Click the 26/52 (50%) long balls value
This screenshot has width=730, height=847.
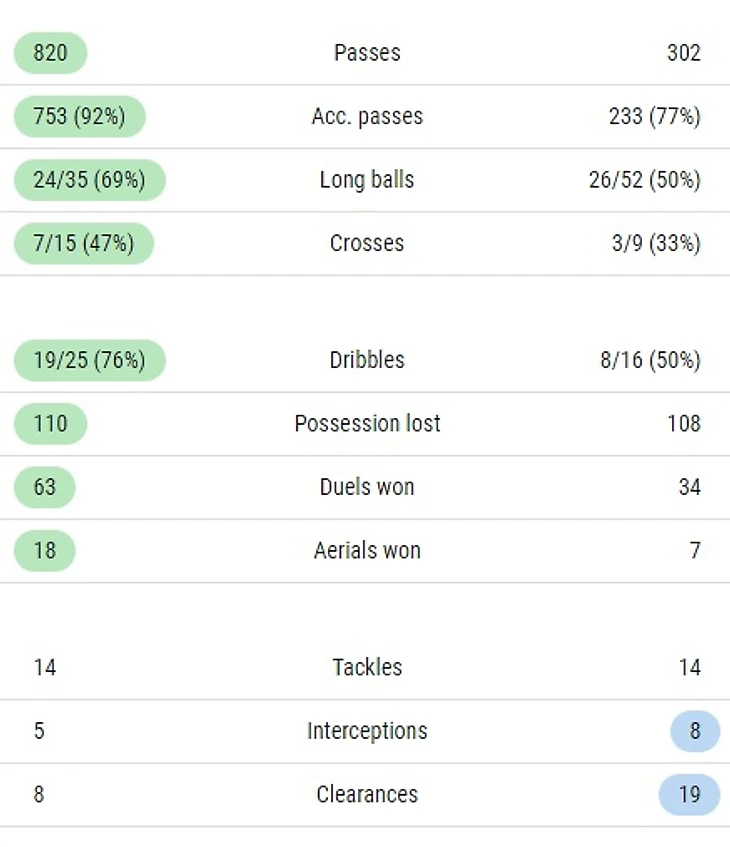644,180
